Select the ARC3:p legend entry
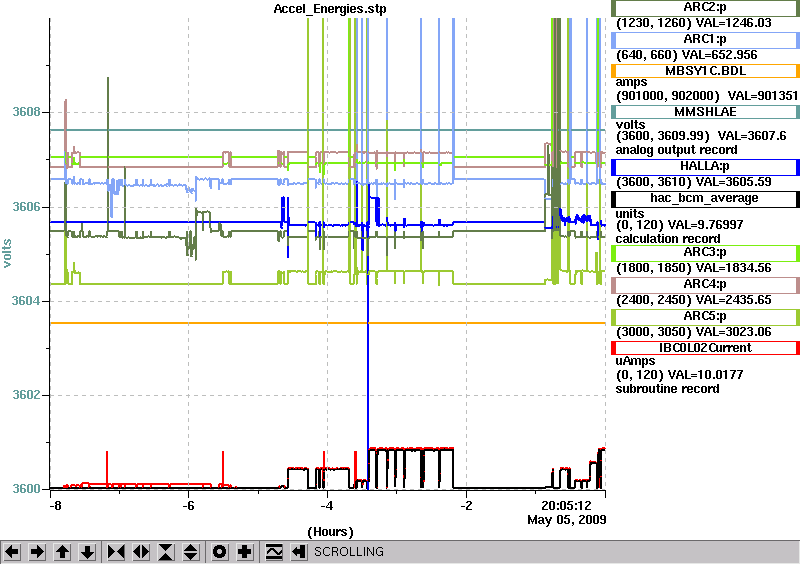The height and width of the screenshot is (564, 800). (x=705, y=252)
